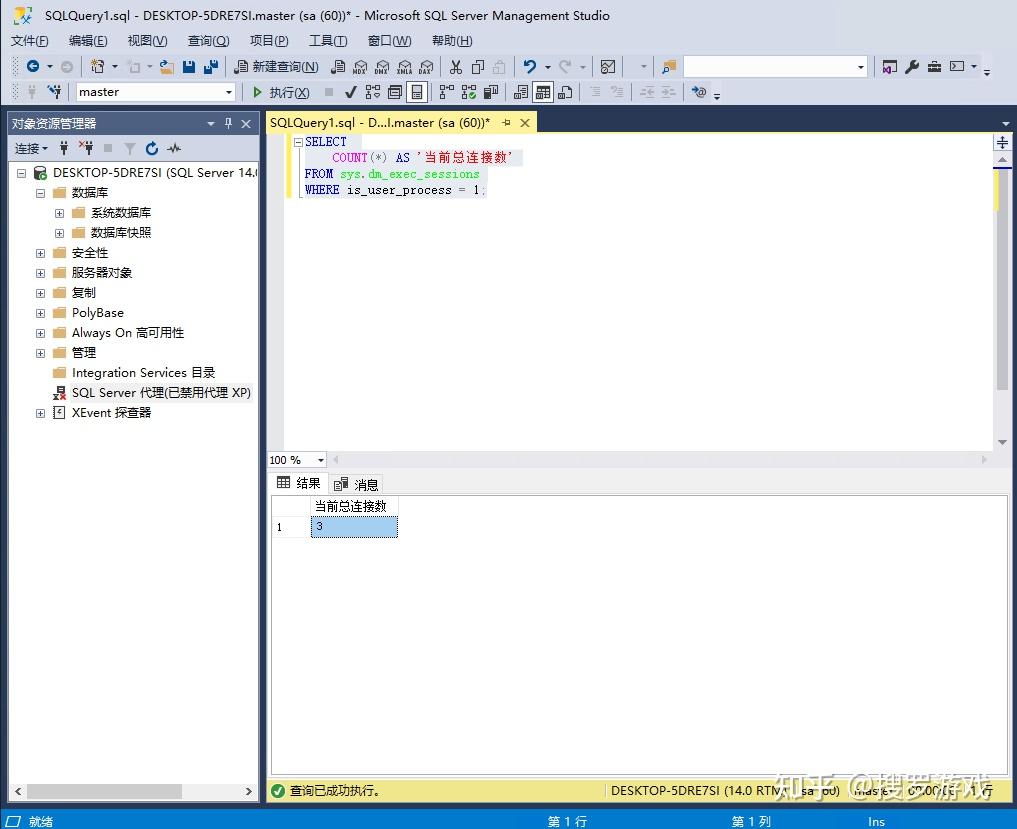1017x829 pixels.
Task: Click the 执行(X) button
Action: coord(281,92)
